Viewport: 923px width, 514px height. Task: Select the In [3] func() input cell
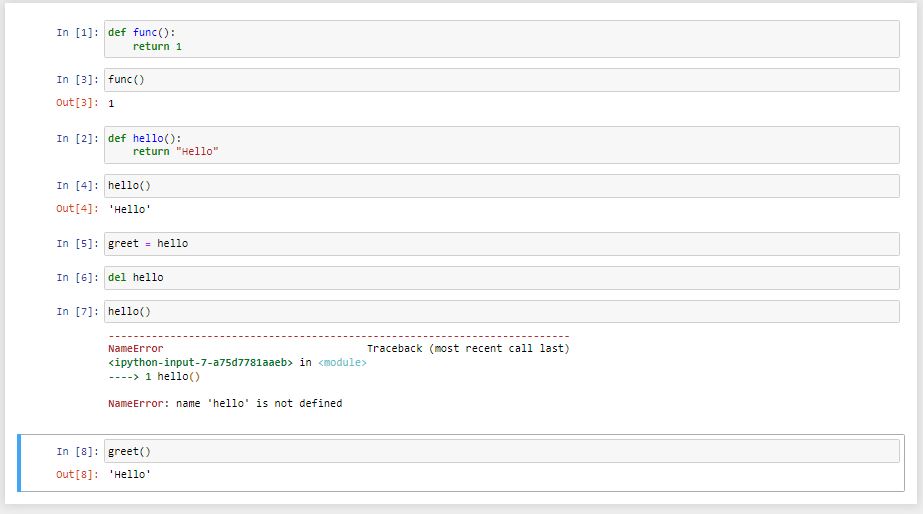(x=500, y=79)
